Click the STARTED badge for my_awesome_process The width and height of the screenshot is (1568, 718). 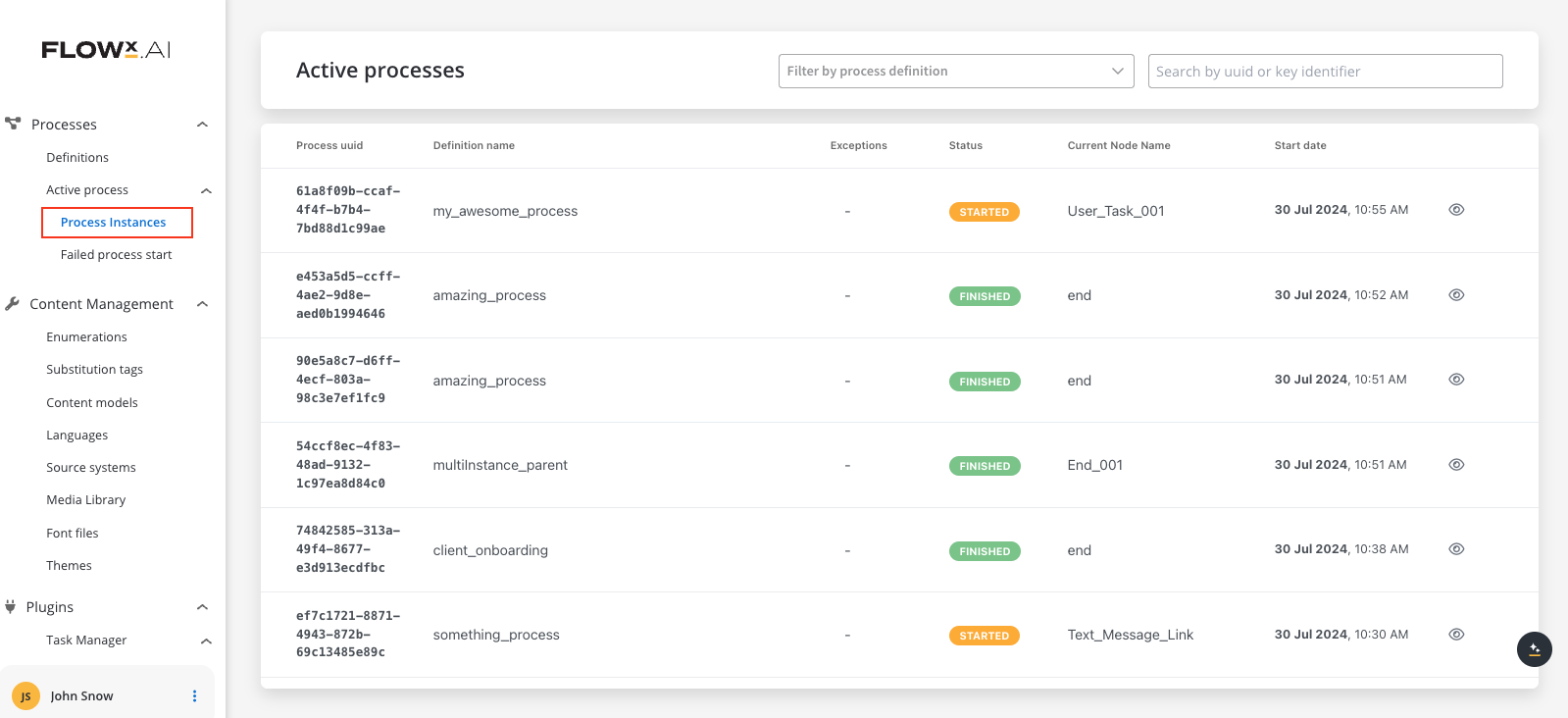tap(984, 212)
